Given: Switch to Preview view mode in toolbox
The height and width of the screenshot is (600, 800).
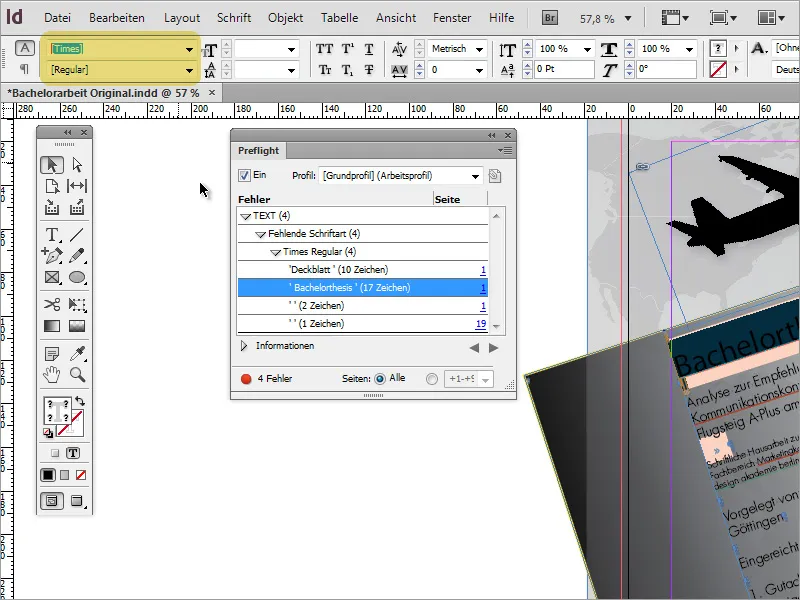Looking at the screenshot, I should (77, 501).
